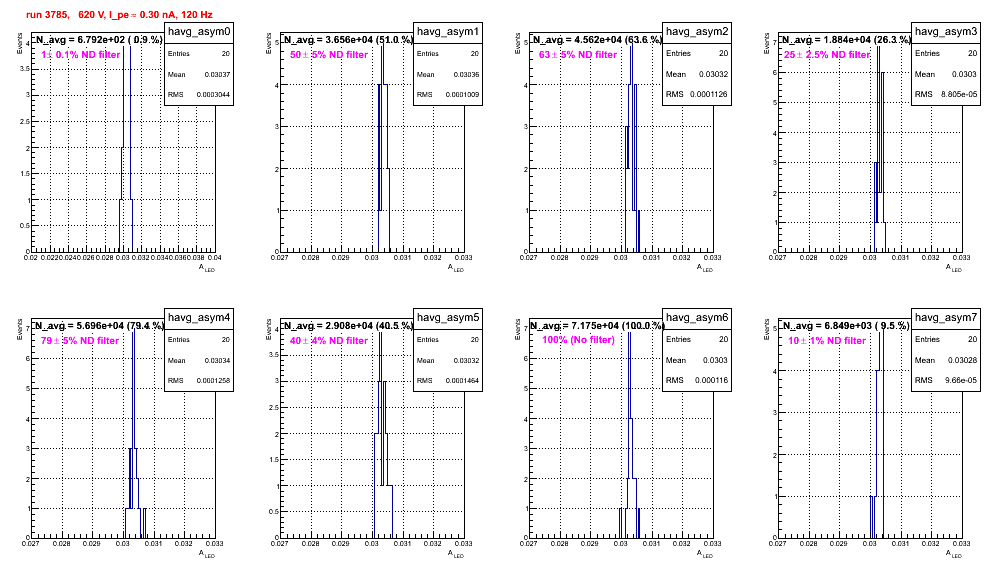This screenshot has height=572, width=996.
Task: Click the Events y-axis title of havg_asym0 plot
Action: [20, 43]
